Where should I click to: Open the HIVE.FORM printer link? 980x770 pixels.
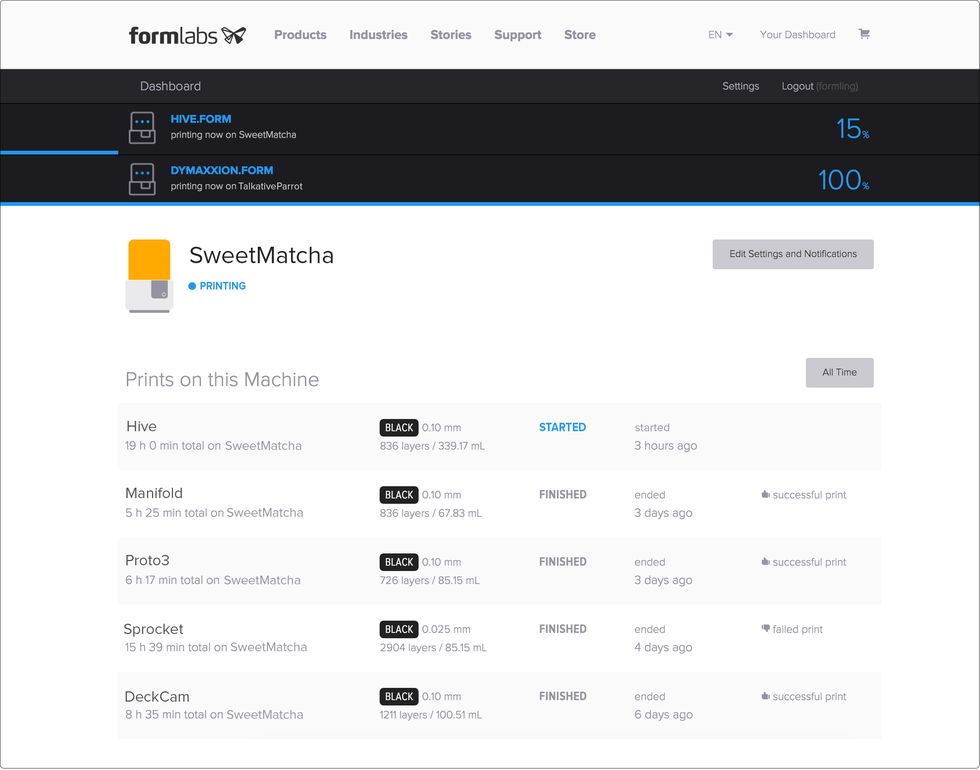(200, 118)
